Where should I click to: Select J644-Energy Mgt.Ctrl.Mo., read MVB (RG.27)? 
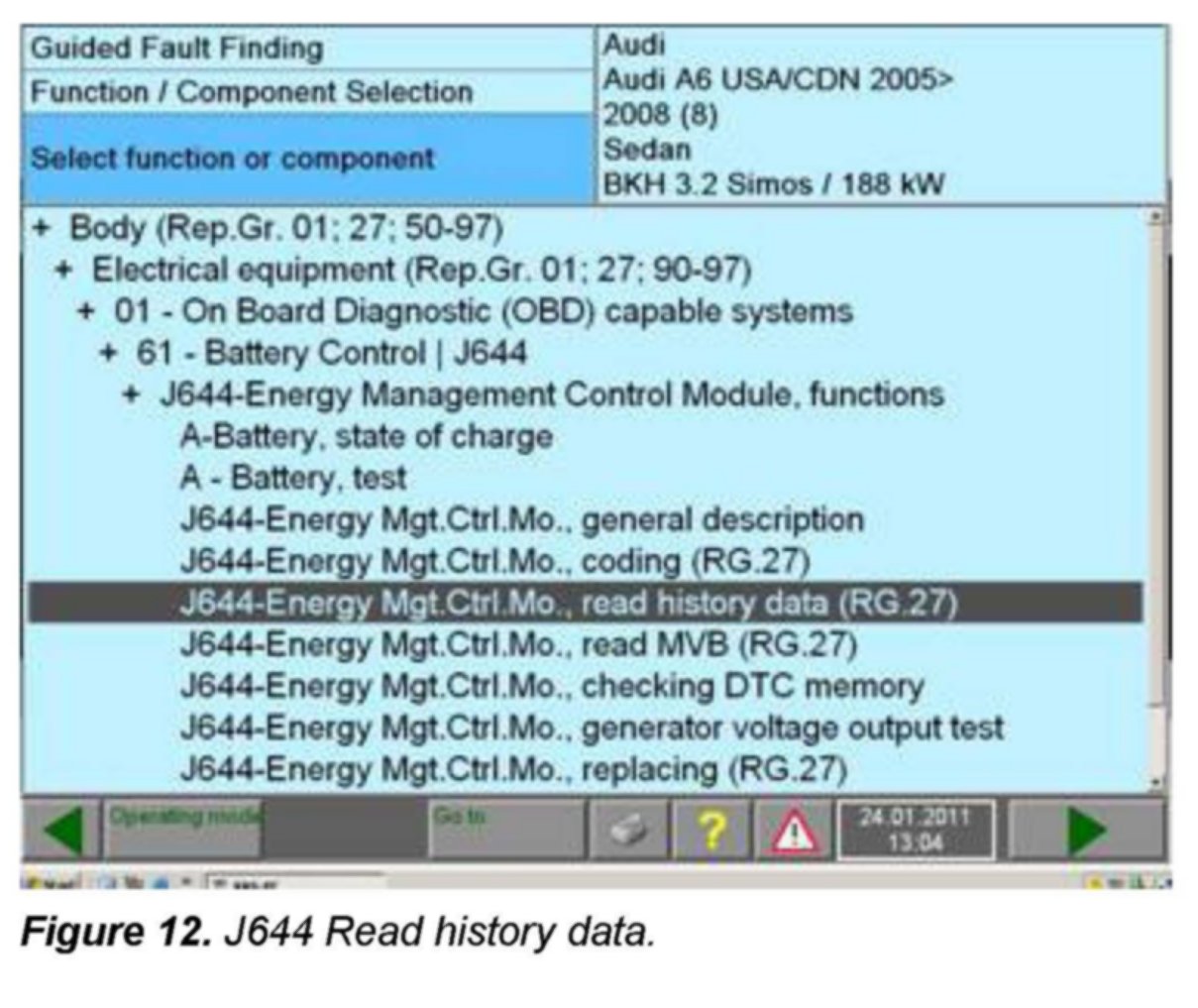pos(519,644)
